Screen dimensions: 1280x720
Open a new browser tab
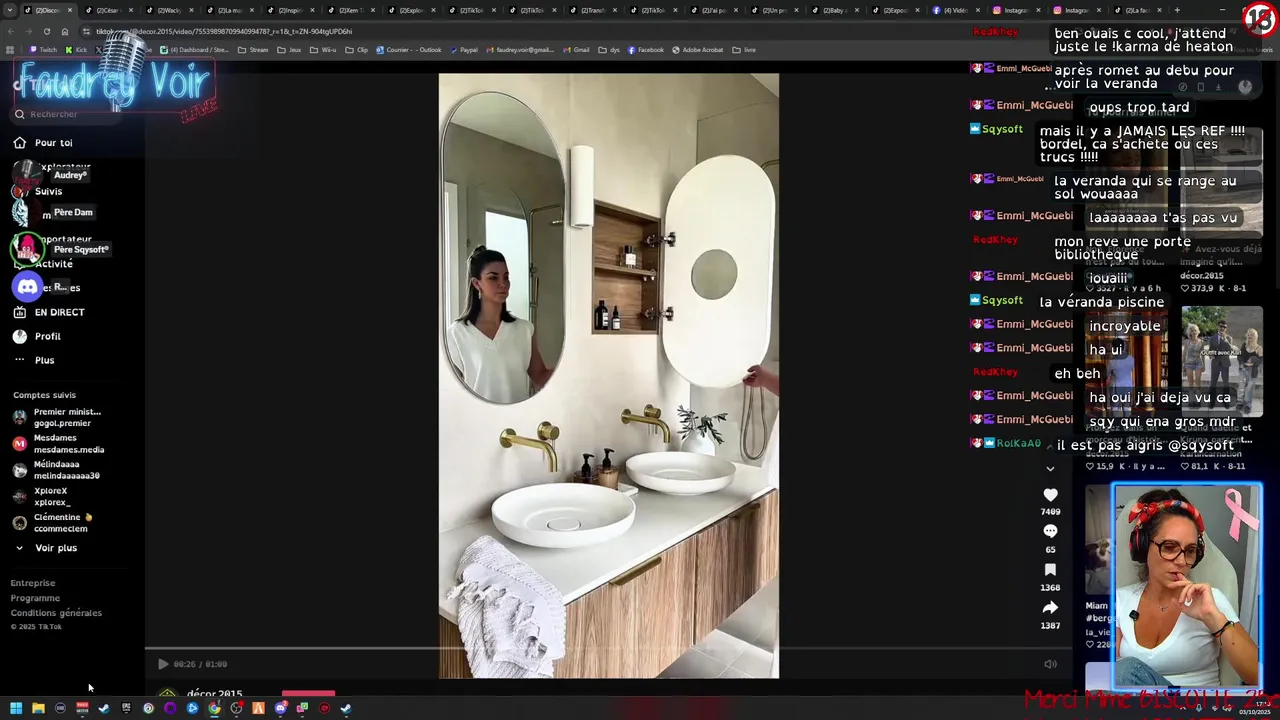point(1176,10)
